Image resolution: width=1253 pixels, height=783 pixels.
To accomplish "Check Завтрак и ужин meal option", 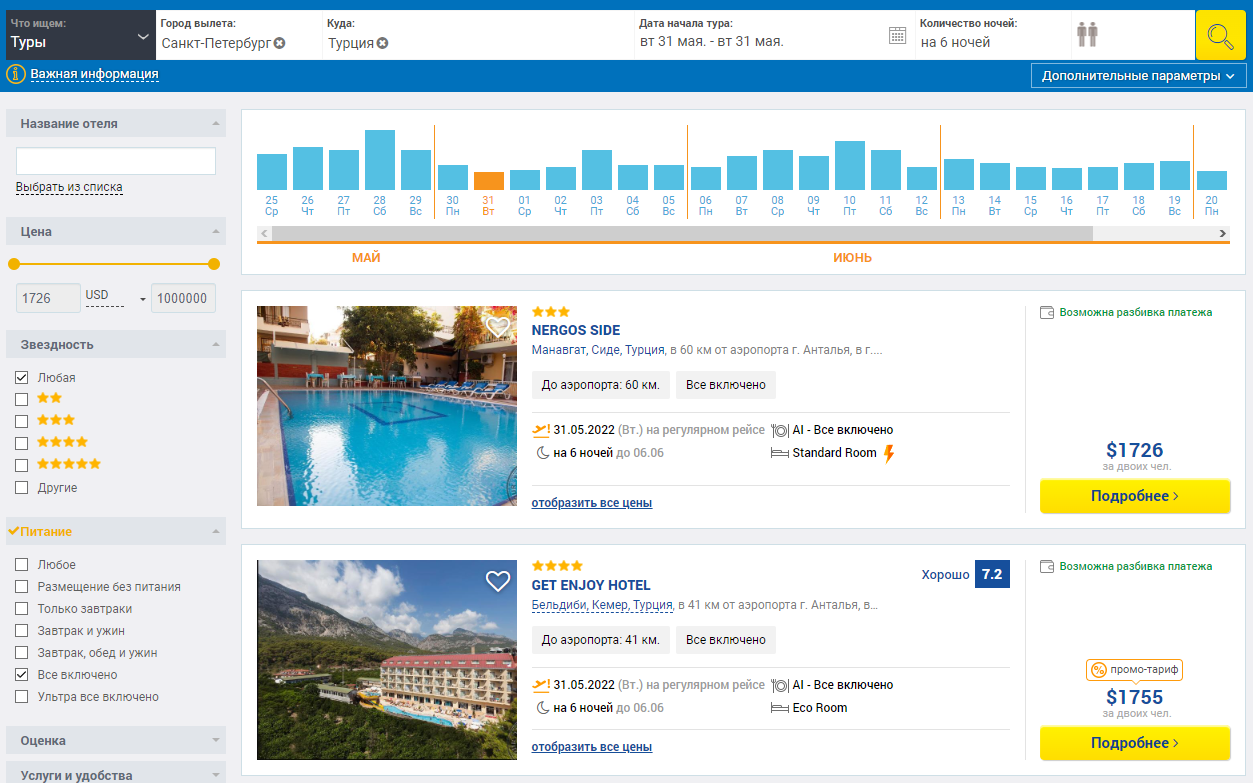I will point(22,631).
